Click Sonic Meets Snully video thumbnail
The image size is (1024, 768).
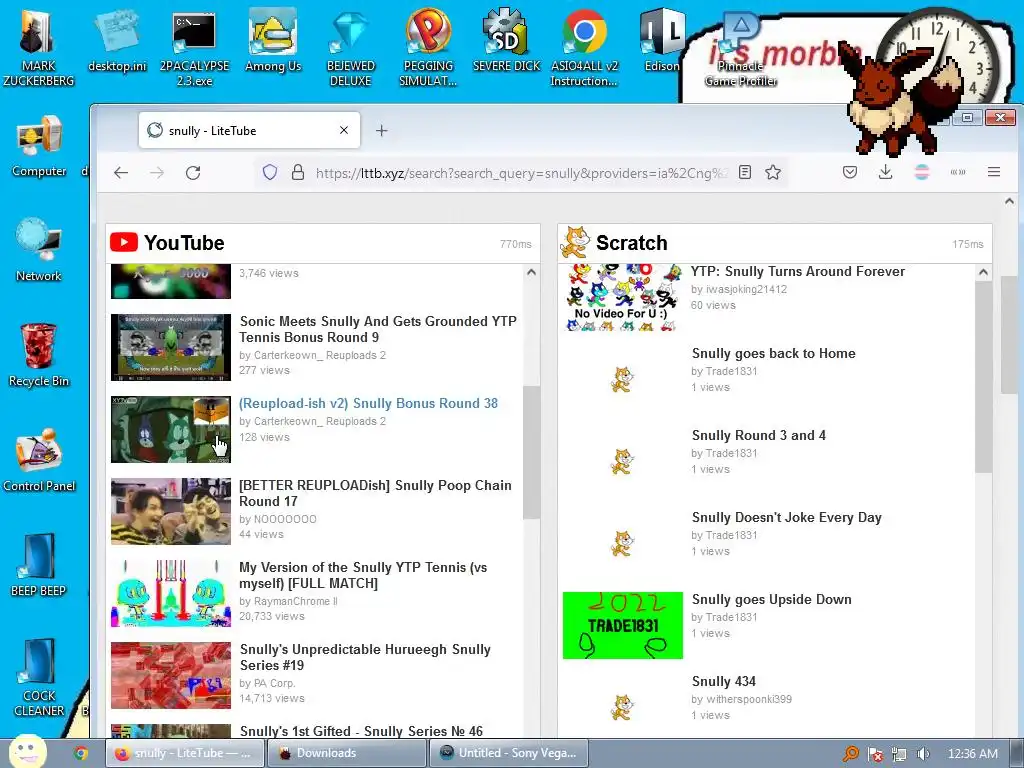pos(170,347)
